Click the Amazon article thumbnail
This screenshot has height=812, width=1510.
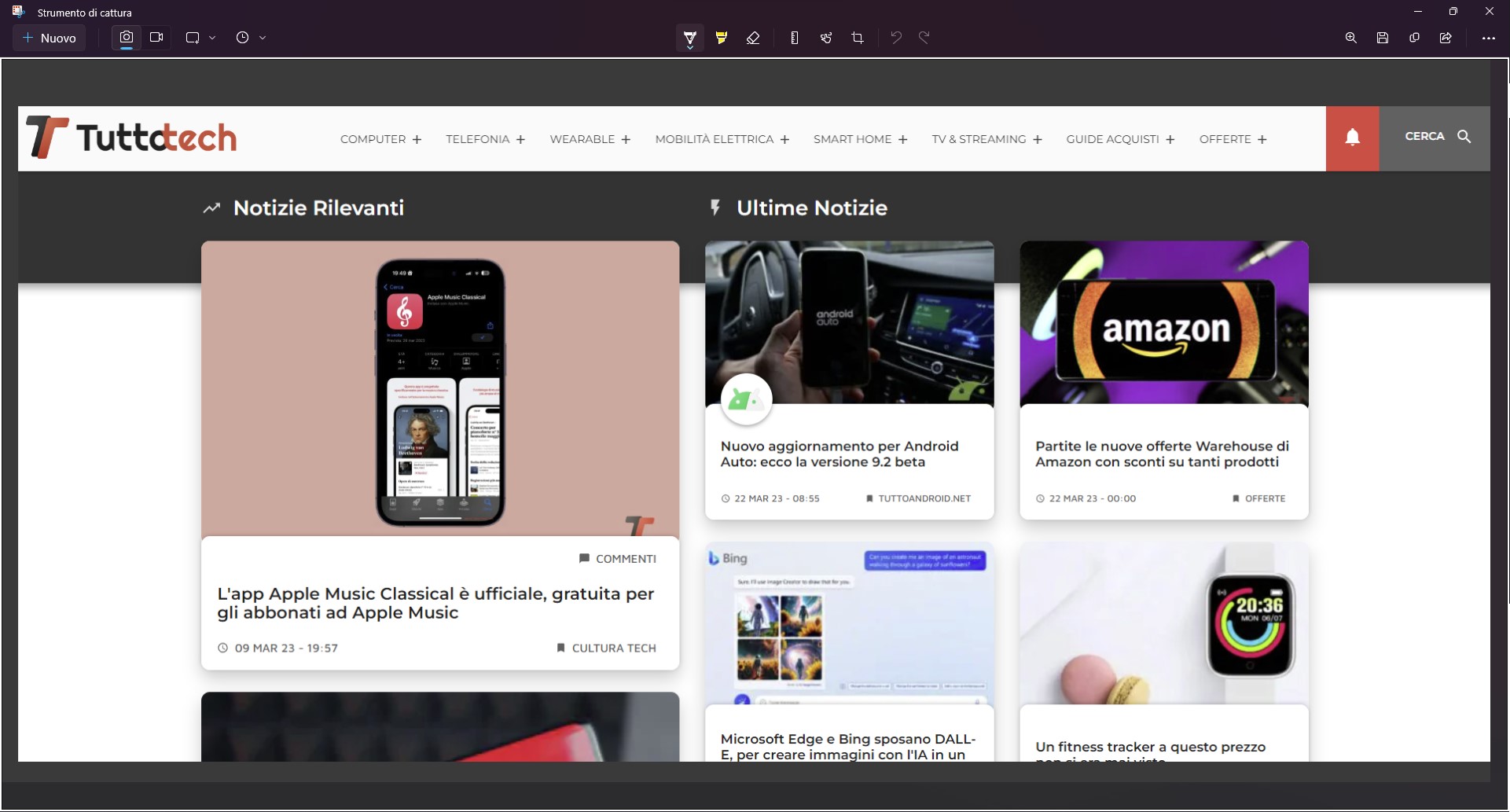pyautogui.click(x=1163, y=322)
